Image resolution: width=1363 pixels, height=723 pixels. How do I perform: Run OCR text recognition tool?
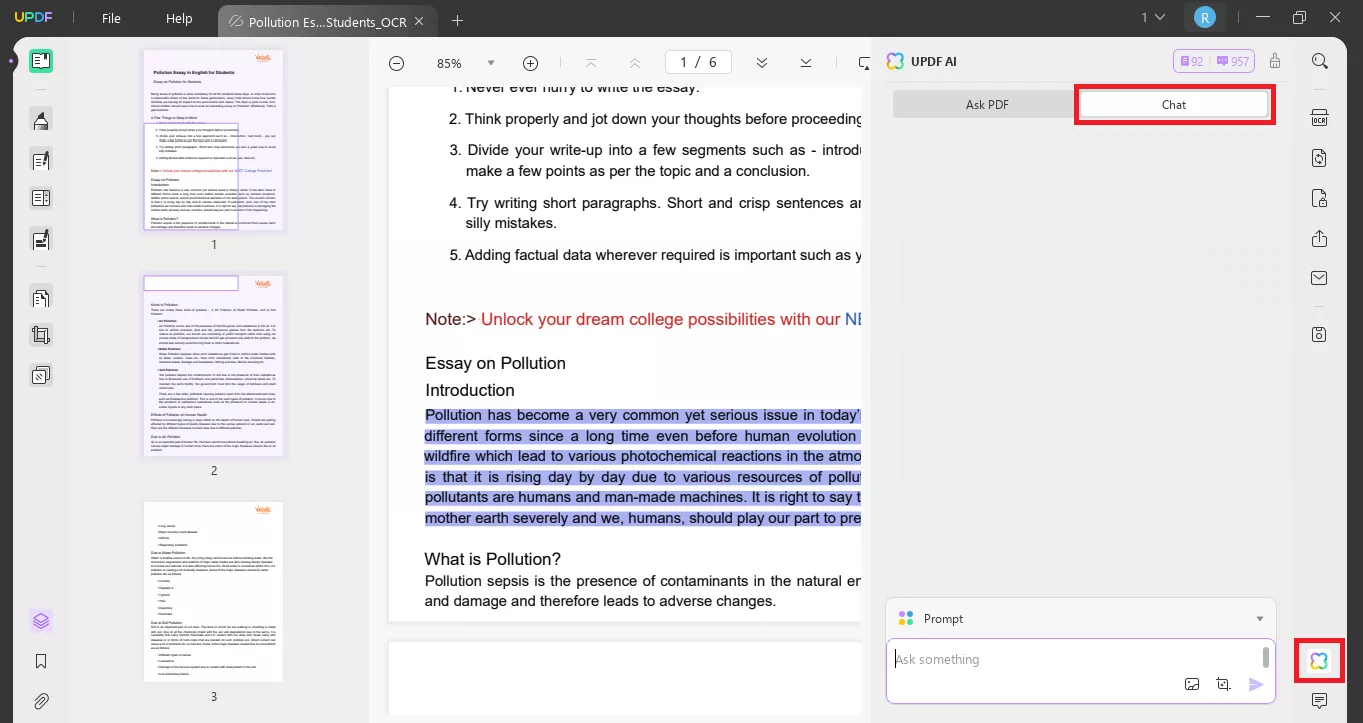(1320, 118)
